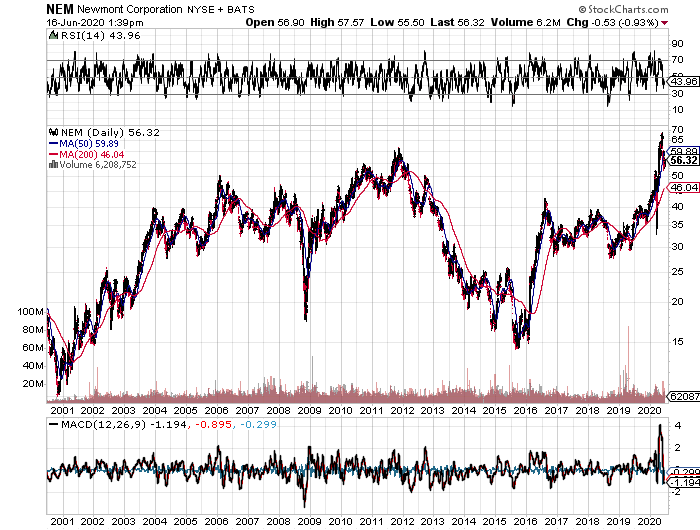Click the 2016 label on the MACD time axis

point(525,521)
